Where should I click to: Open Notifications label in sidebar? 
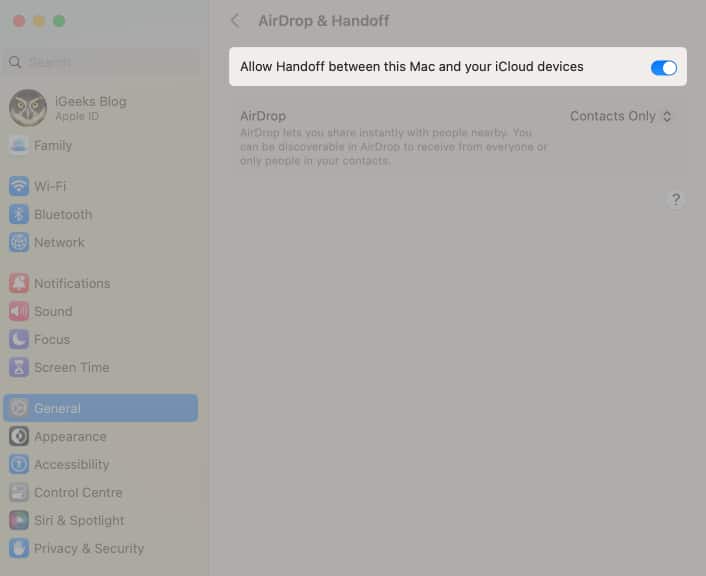72,283
